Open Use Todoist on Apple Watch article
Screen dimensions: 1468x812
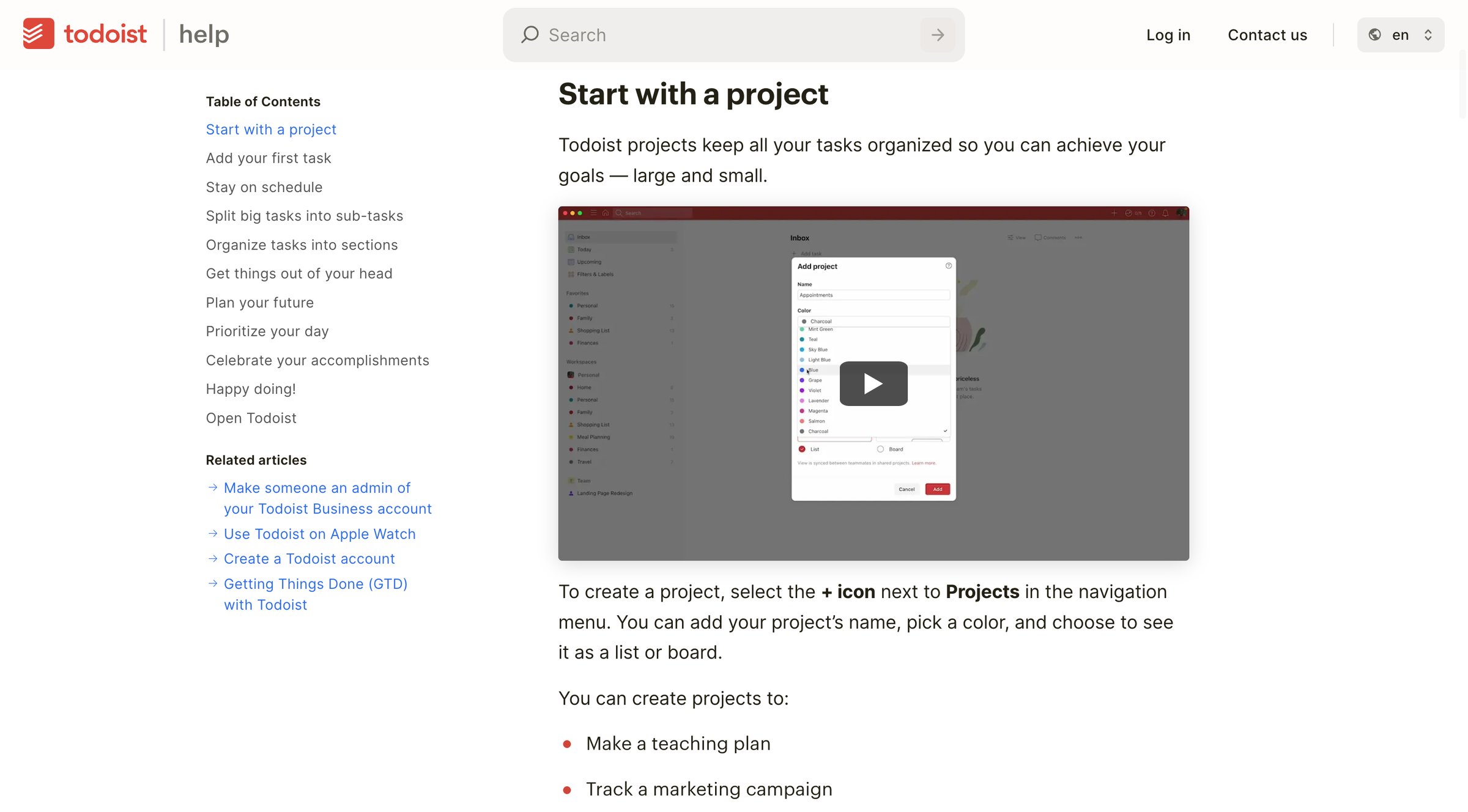320,534
